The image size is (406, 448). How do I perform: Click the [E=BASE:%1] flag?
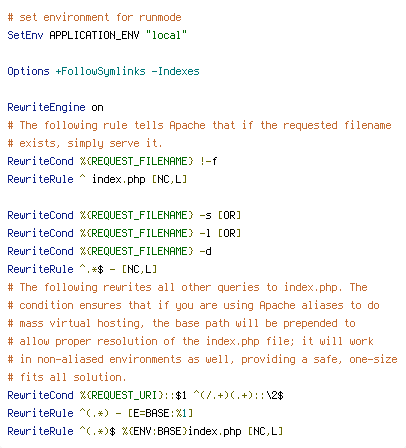coord(160,413)
